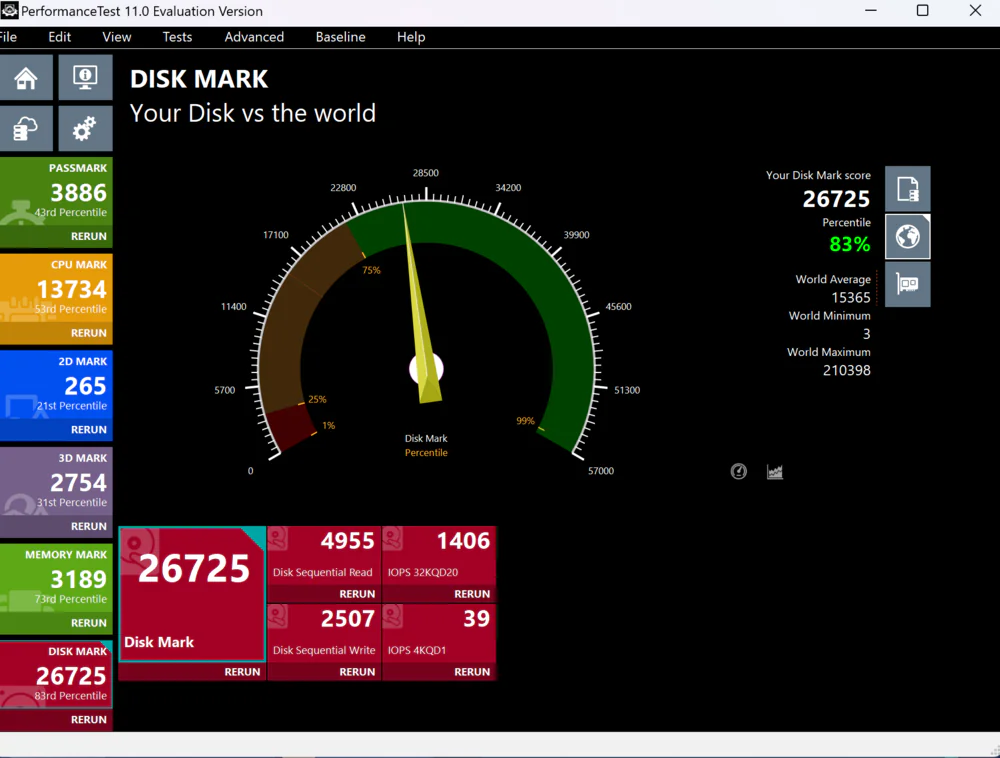Screen dimensions: 1000x758
Task: Click the 57000 gauge scale label
Action: [601, 470]
